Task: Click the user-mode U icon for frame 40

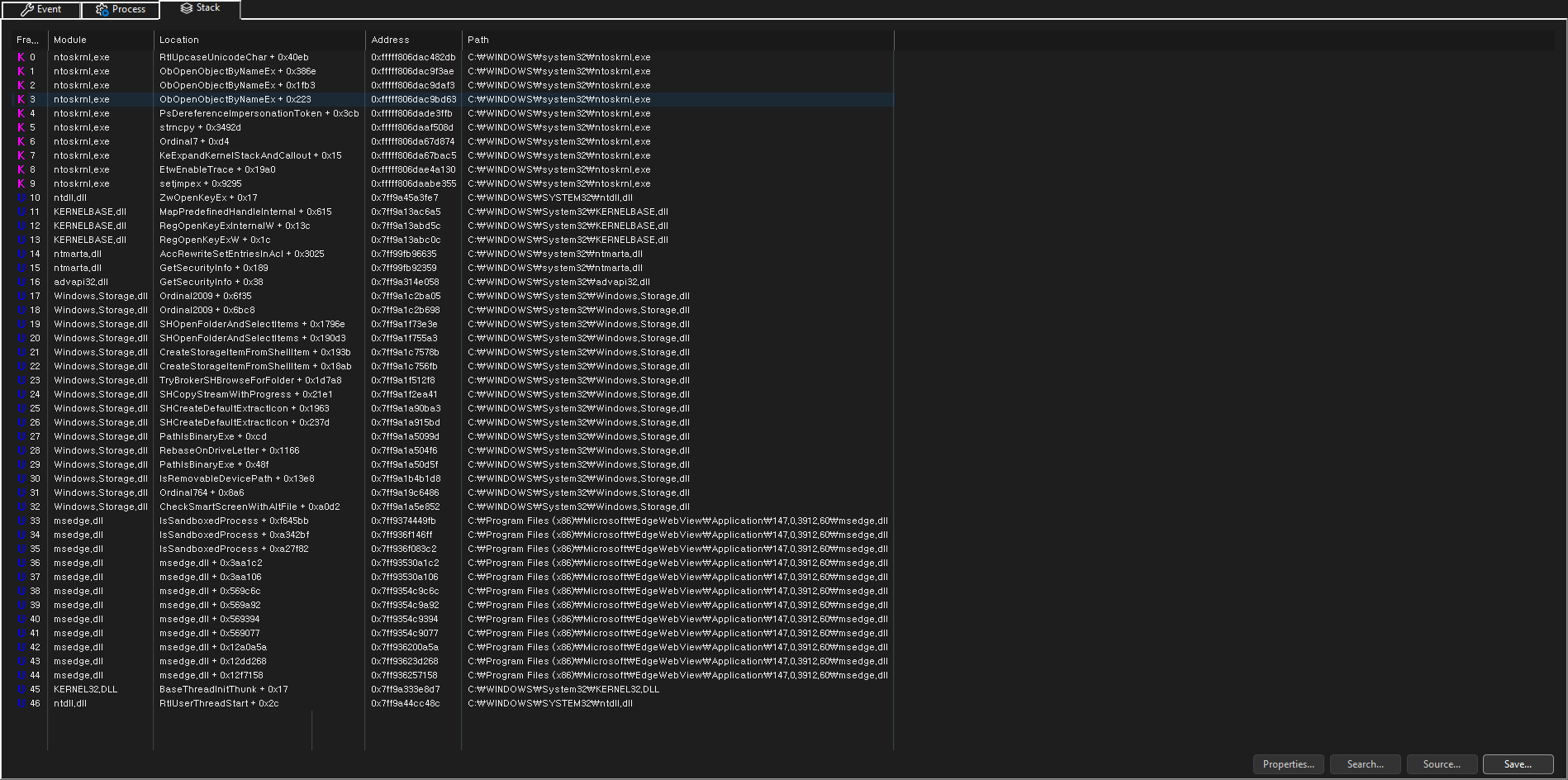Action: click(x=21, y=619)
